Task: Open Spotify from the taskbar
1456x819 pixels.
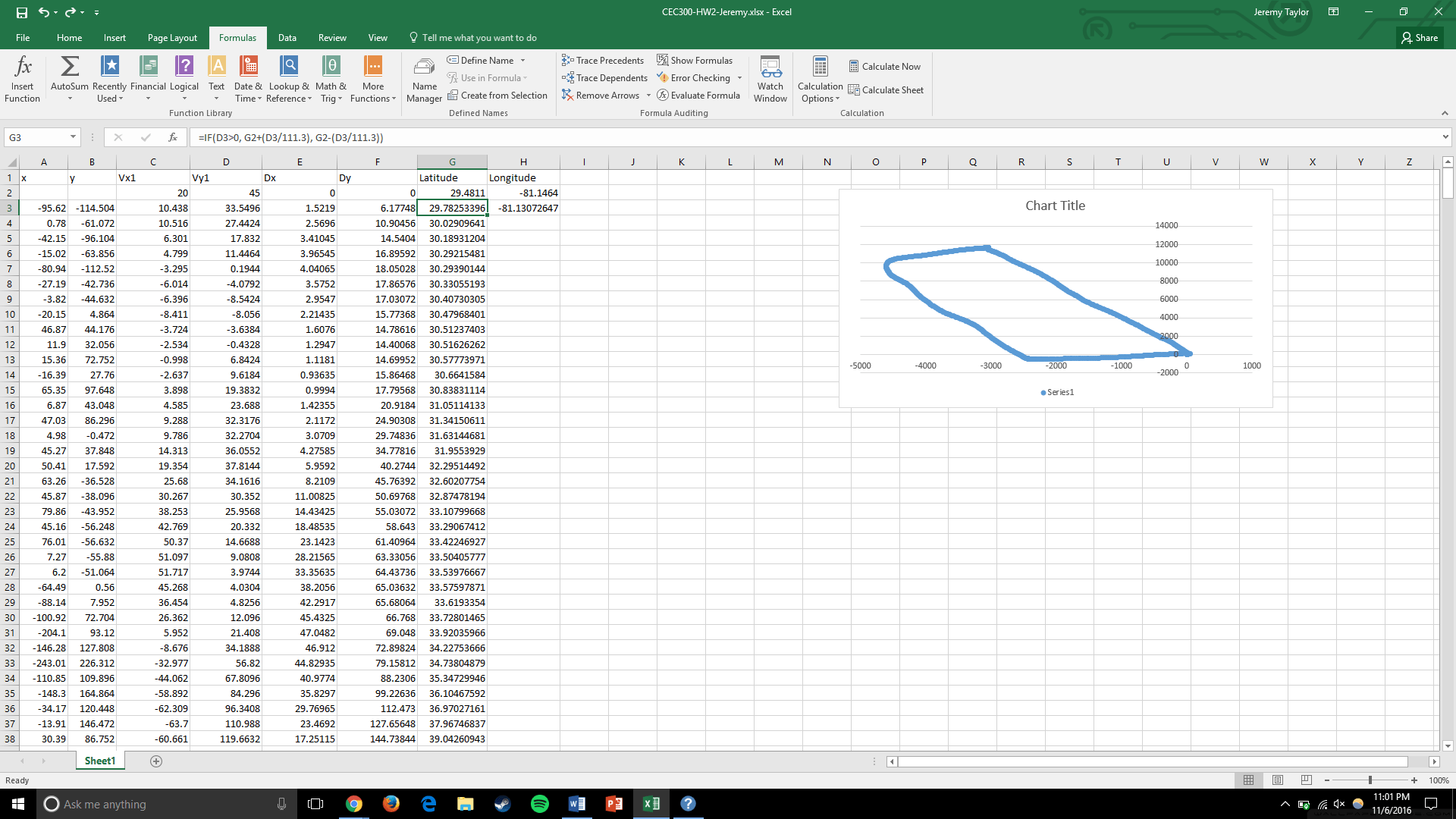Action: click(540, 804)
